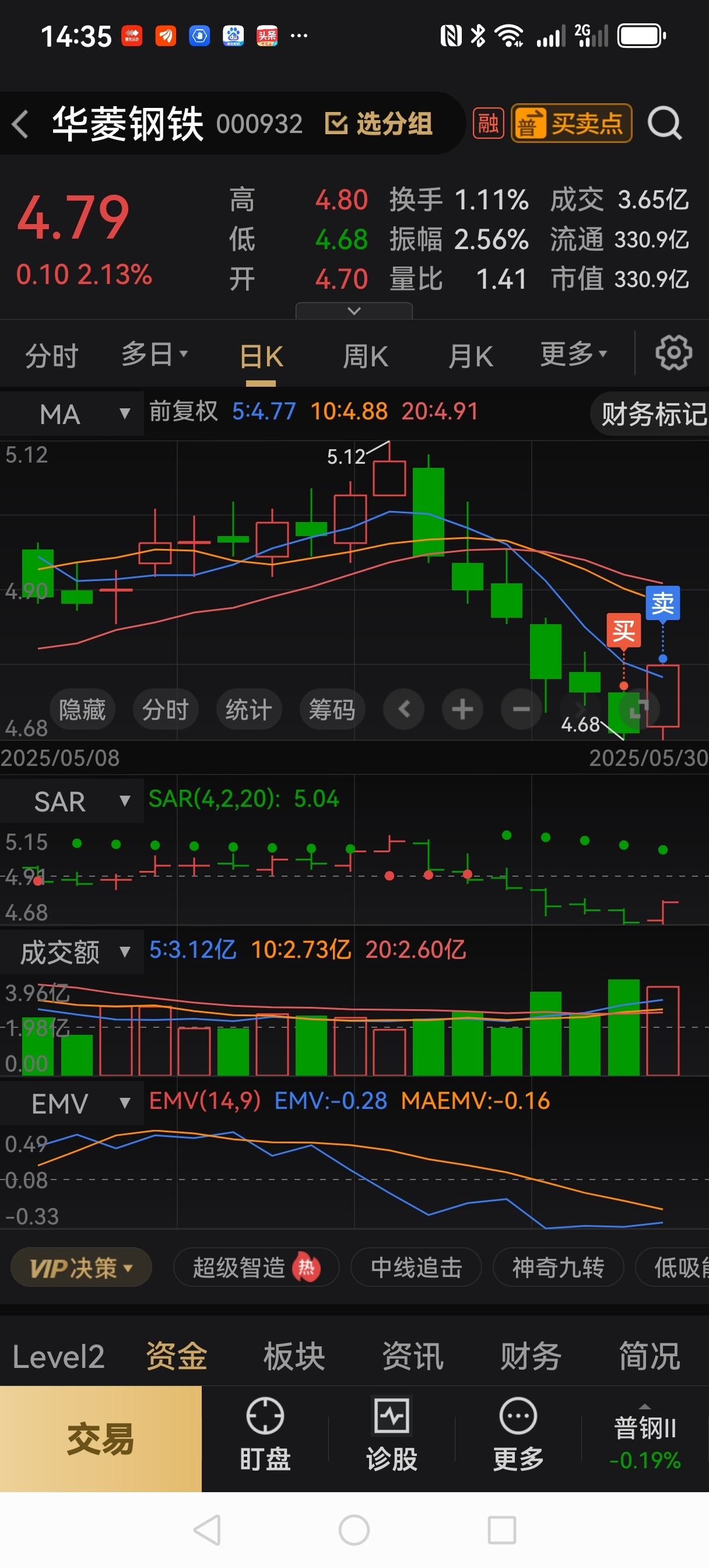Open the 成交额 turnover dropdown
Viewport: 709px width, 1568px height.
pyautogui.click(x=72, y=952)
